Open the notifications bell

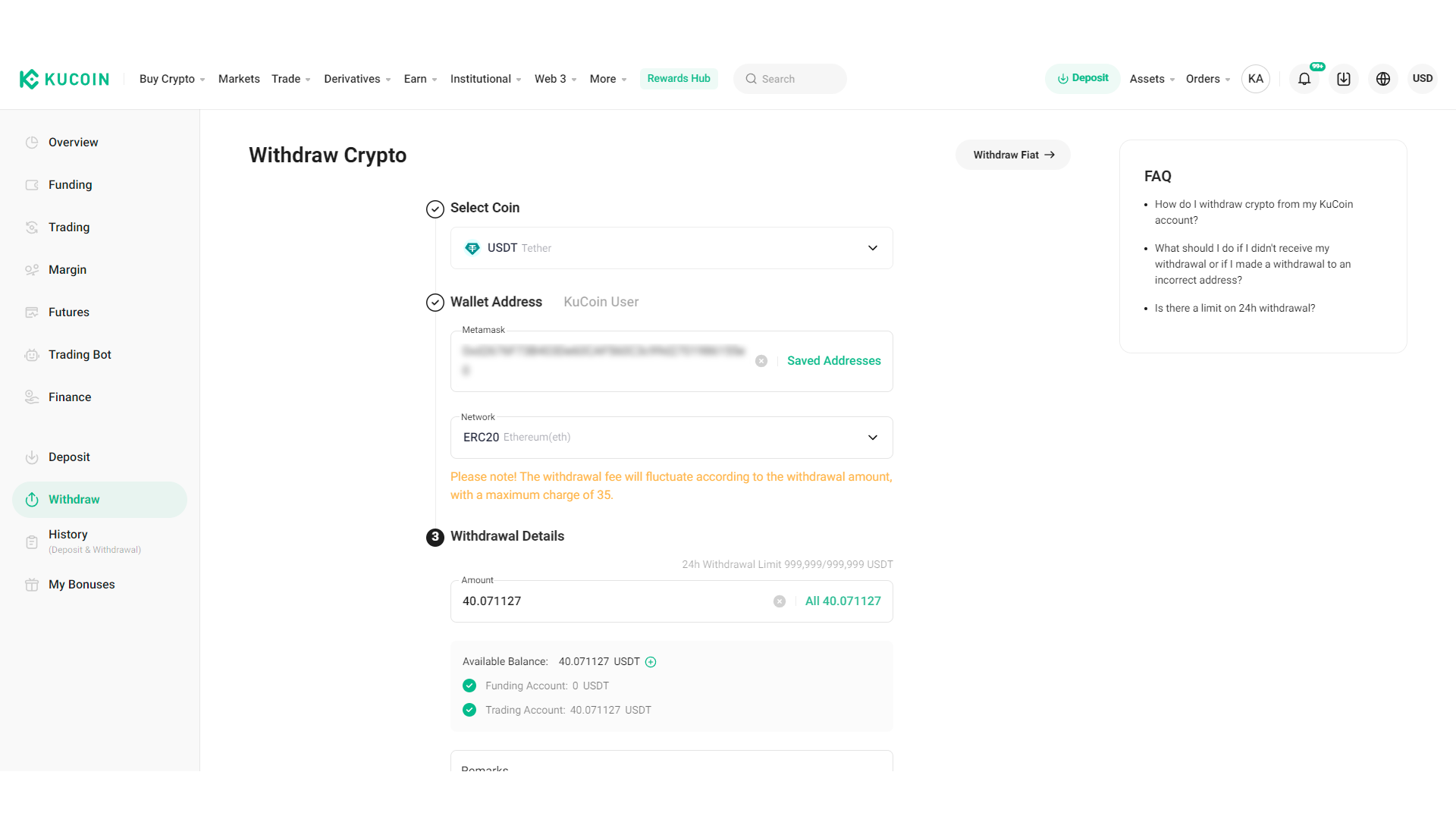(1304, 79)
